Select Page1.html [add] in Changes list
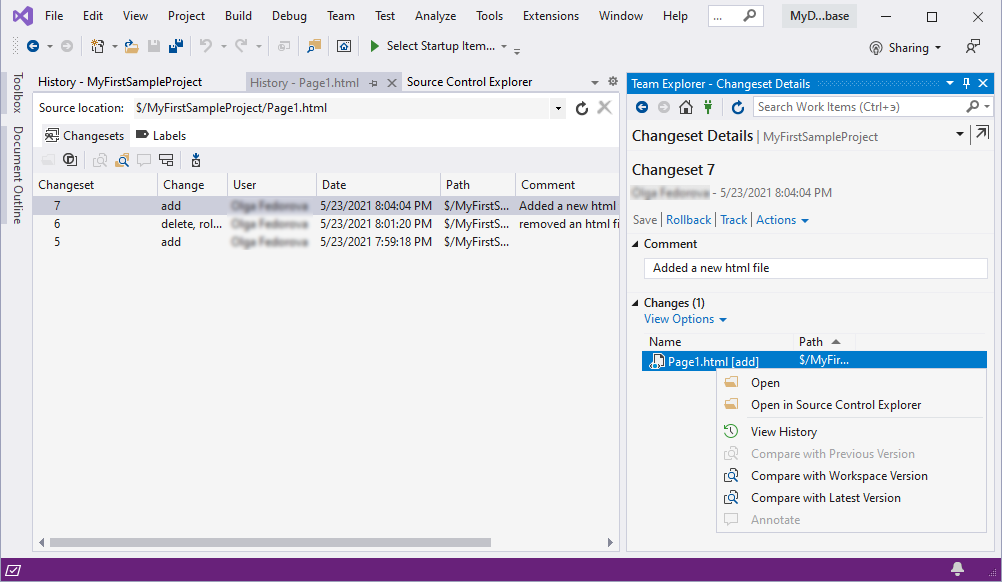1002x582 pixels. 814,361
